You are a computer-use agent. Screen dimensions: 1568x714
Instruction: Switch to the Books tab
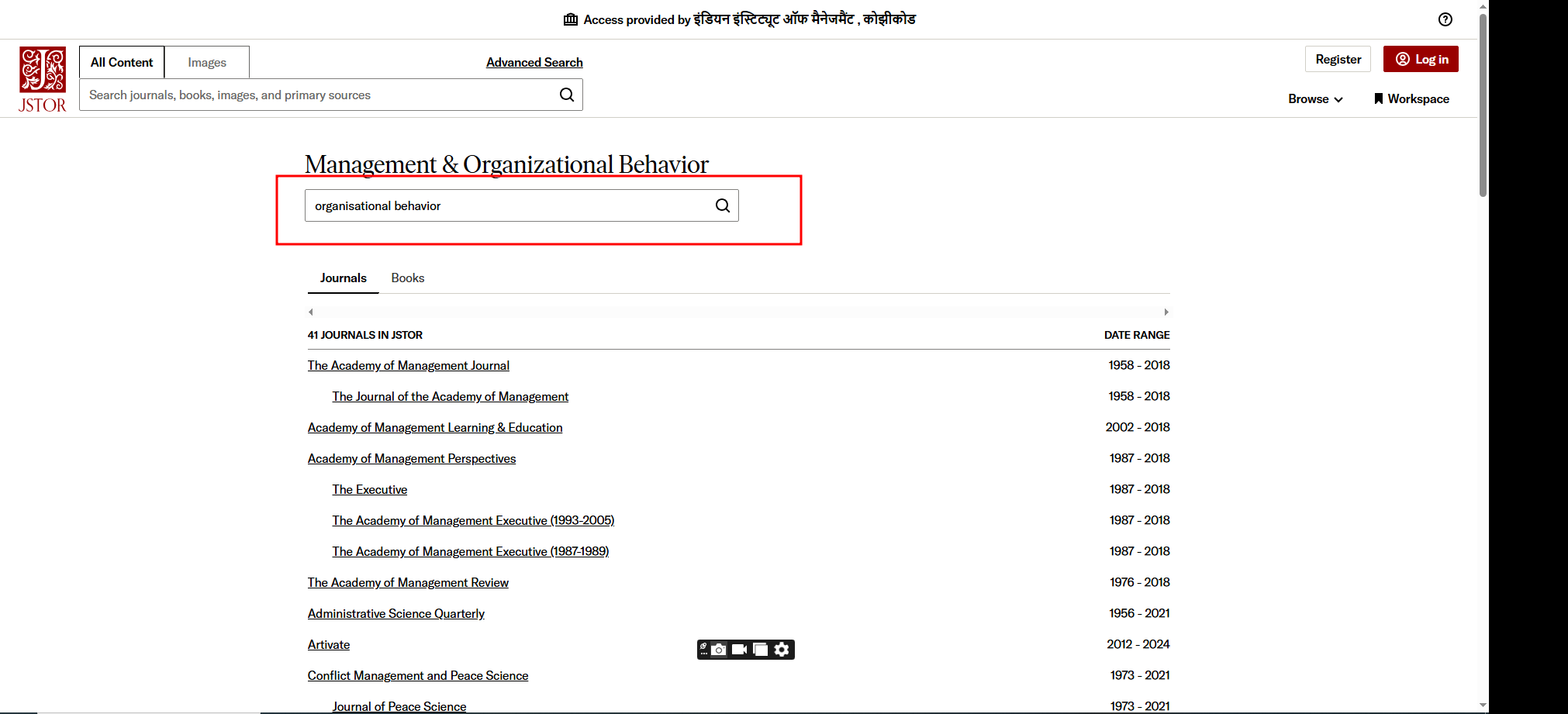(x=407, y=278)
